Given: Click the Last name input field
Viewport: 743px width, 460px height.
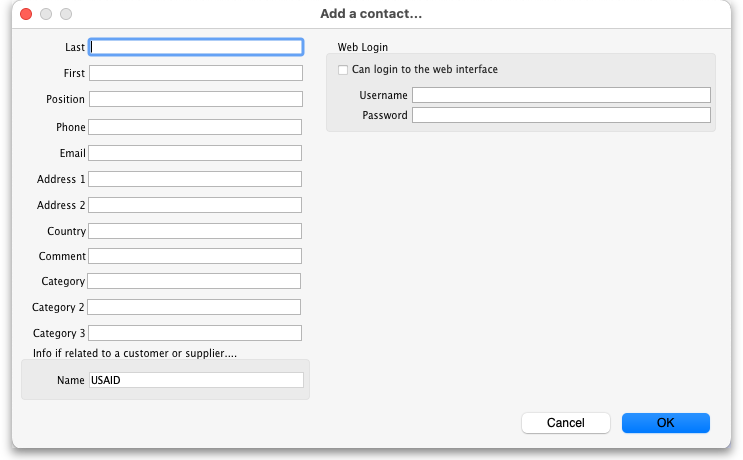Looking at the screenshot, I should [196, 47].
